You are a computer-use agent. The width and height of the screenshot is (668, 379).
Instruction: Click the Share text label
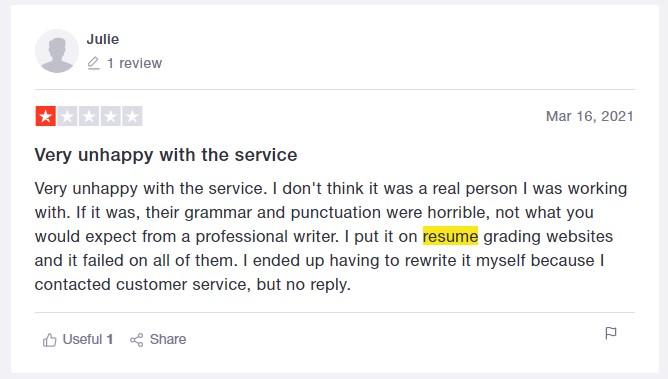(168, 339)
